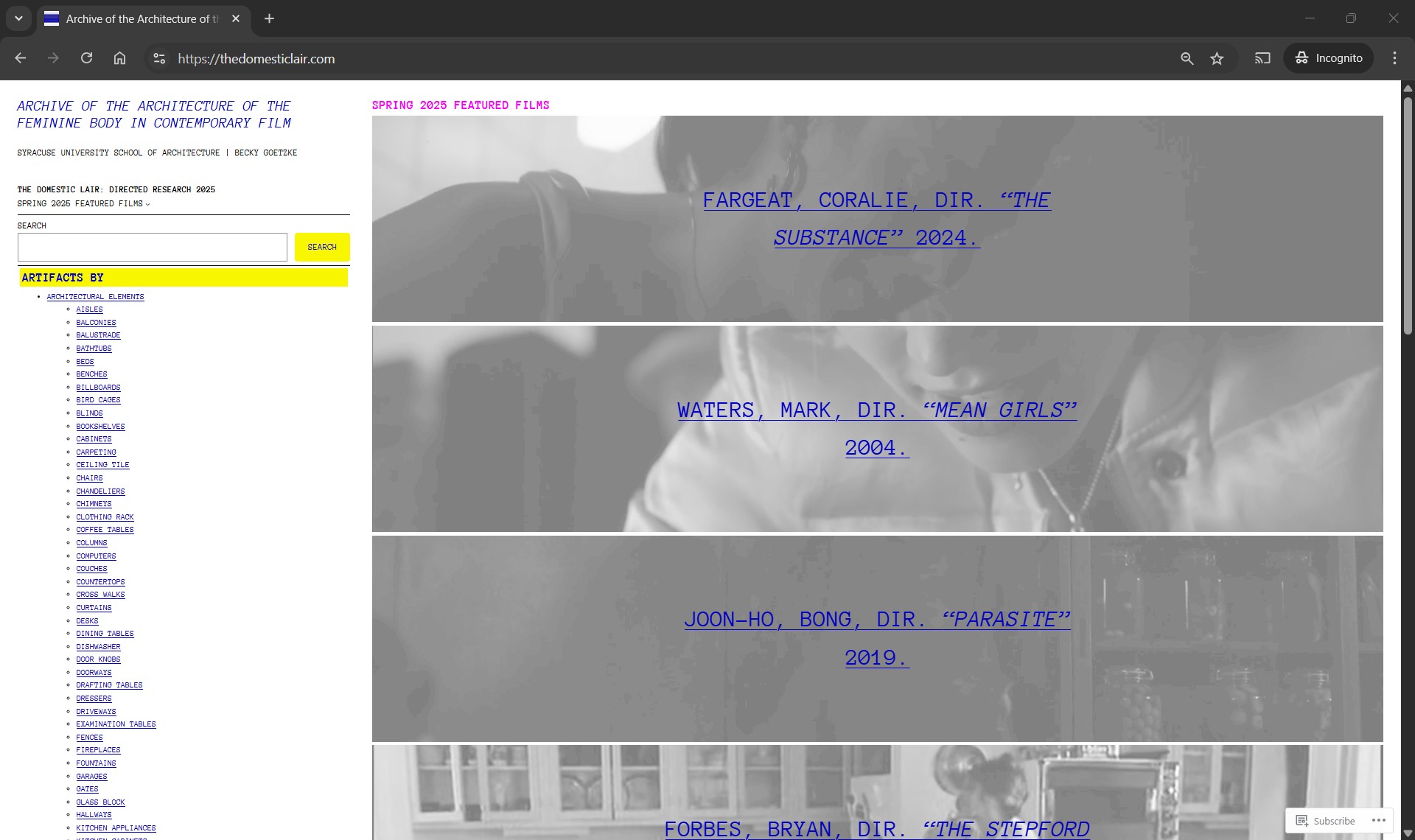Open the Ceiling Tile artifact link
Screen dimensions: 1415x840
tap(102, 465)
